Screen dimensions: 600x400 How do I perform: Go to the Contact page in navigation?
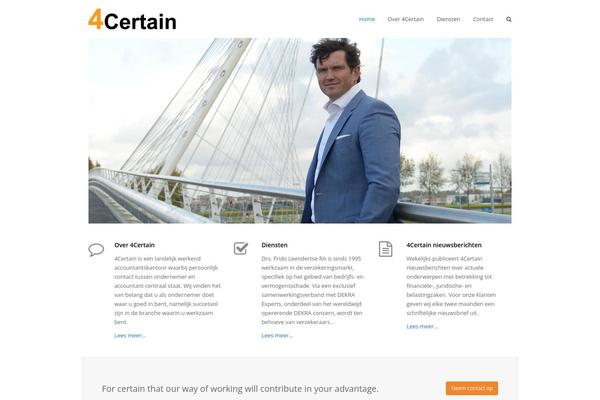[483, 19]
